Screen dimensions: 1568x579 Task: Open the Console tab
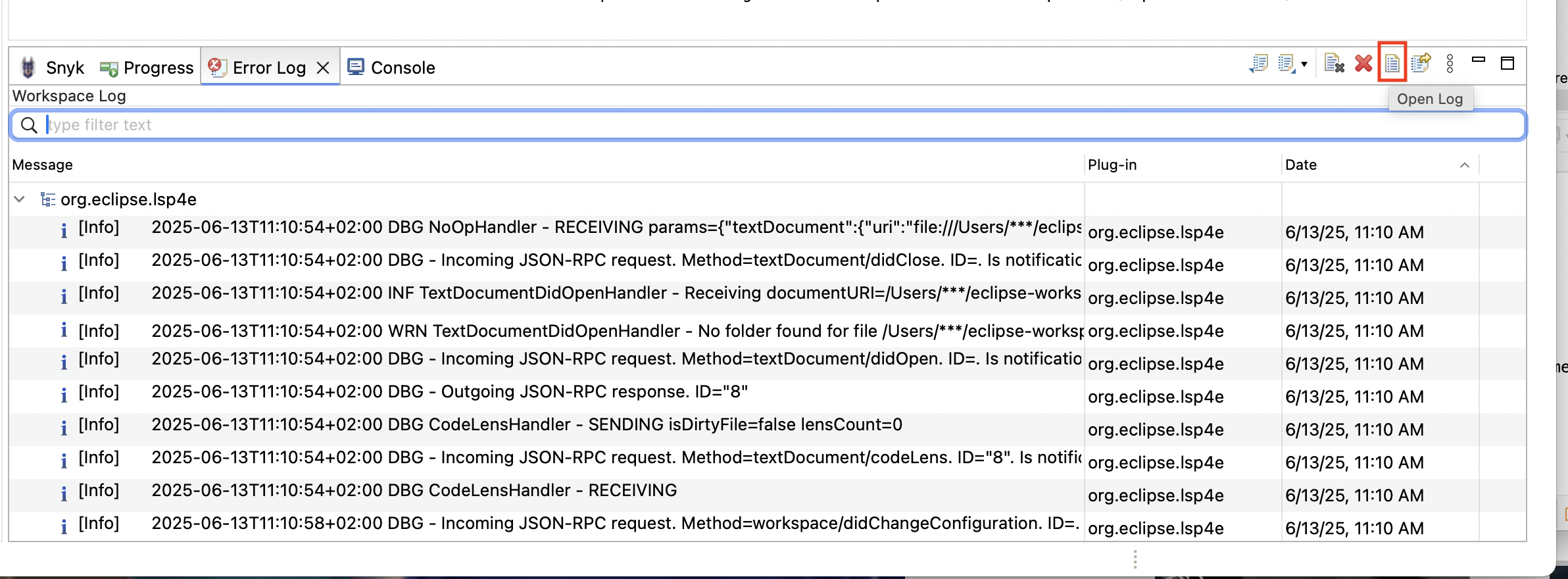click(391, 68)
